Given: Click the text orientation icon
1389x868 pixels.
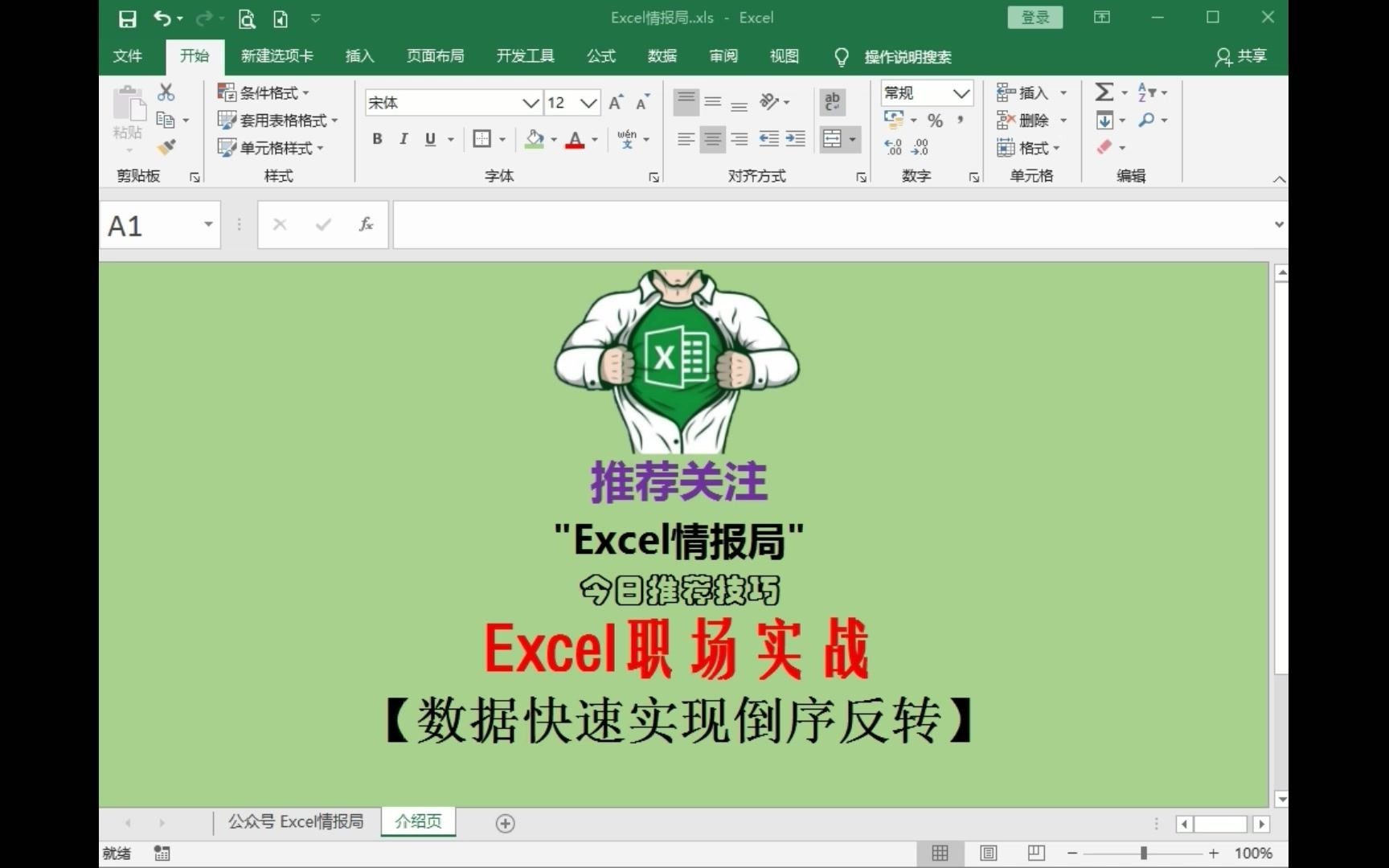Looking at the screenshot, I should (x=769, y=101).
